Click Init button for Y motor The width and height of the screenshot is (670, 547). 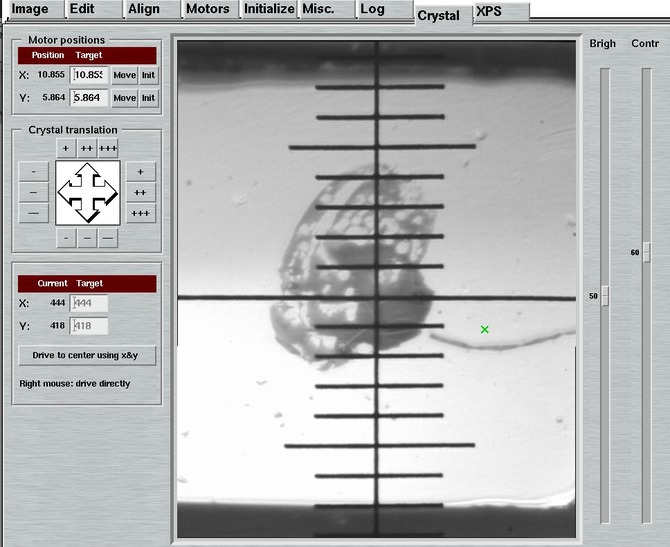[x=148, y=98]
